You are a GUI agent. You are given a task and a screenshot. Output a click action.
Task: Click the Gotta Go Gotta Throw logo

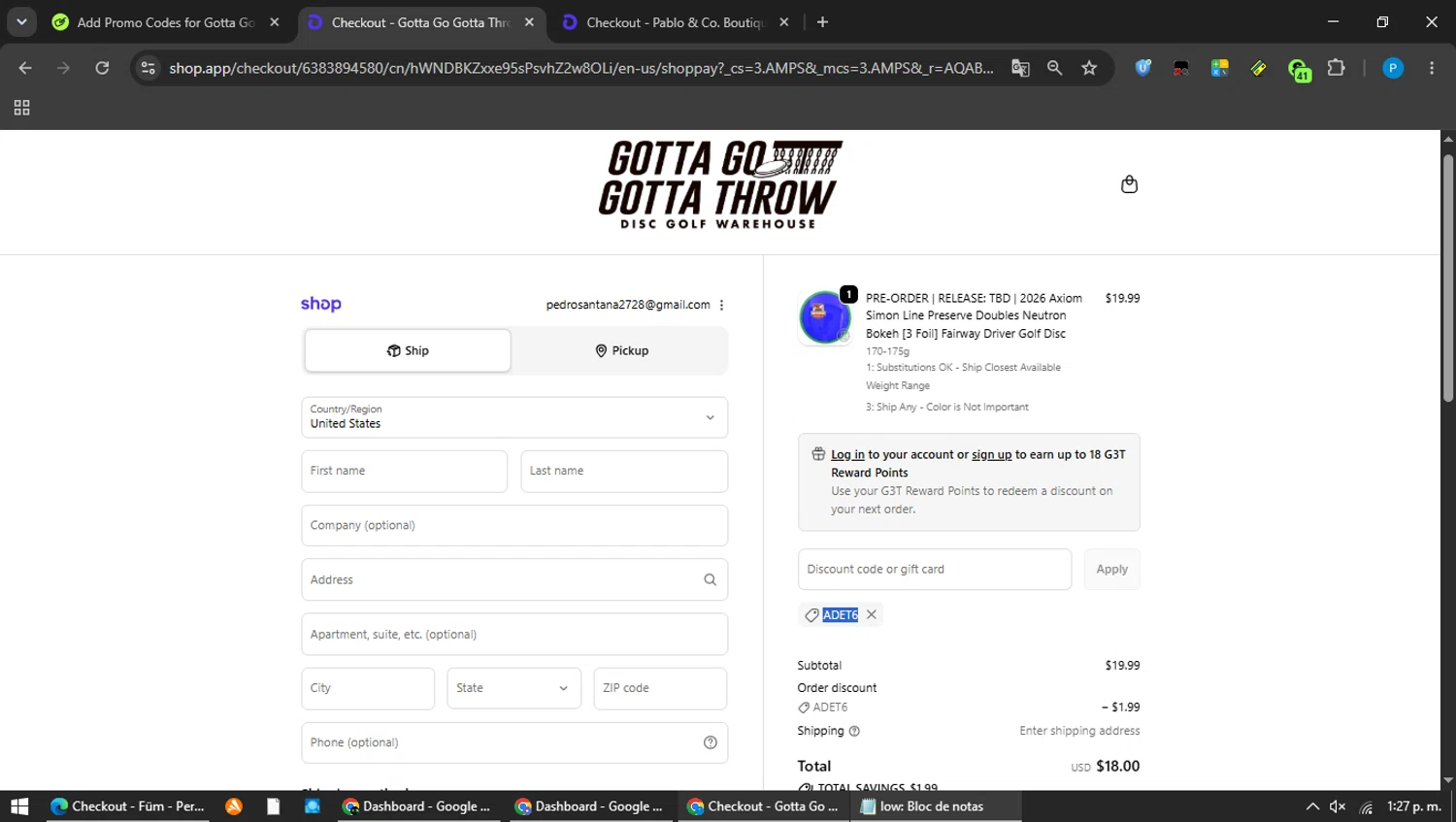(x=720, y=184)
